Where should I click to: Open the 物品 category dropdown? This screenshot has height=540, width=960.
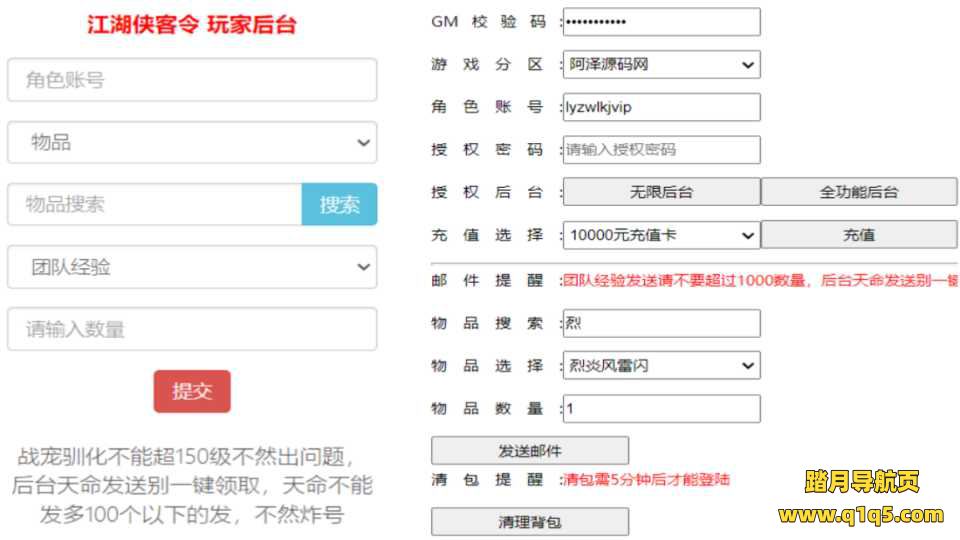pos(191,143)
